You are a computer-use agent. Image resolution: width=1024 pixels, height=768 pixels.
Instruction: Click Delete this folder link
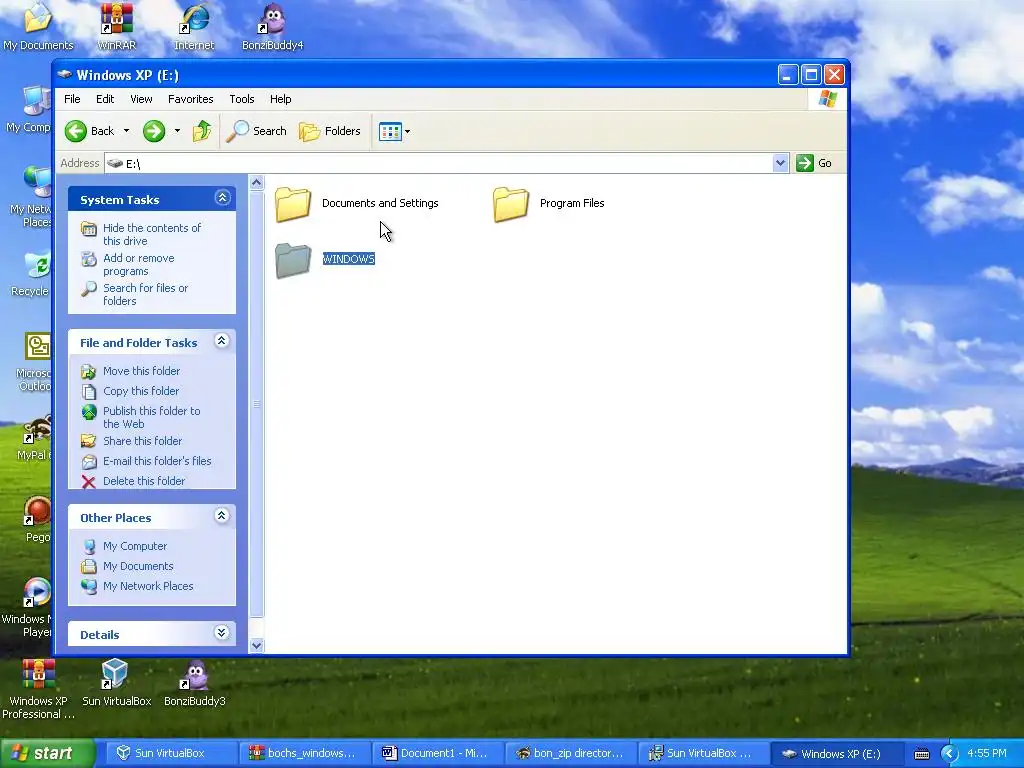pos(144,481)
